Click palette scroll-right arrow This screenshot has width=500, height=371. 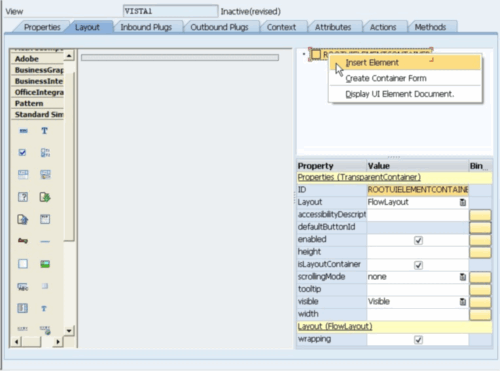click(x=58, y=342)
